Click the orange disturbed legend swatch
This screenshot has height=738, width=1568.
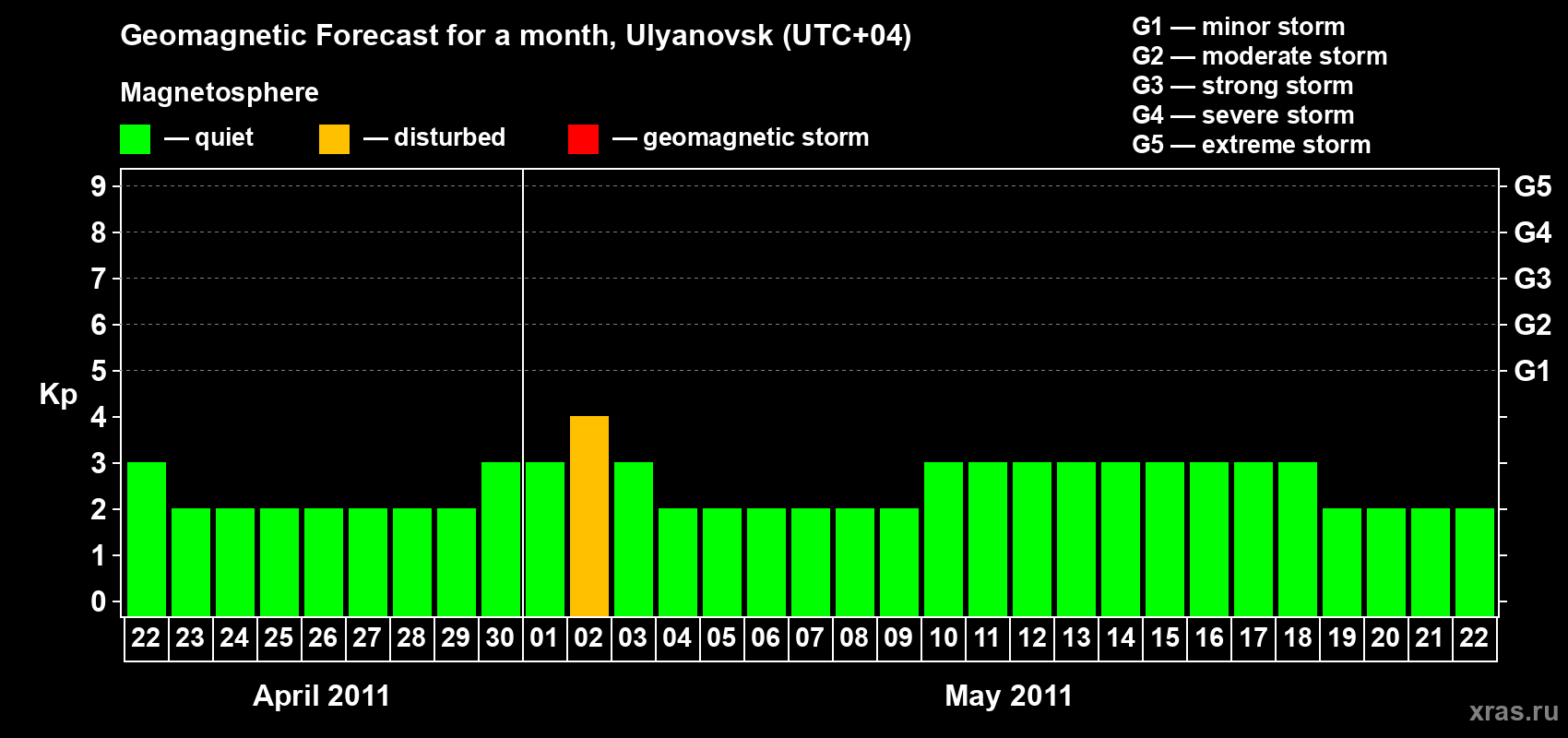[334, 139]
